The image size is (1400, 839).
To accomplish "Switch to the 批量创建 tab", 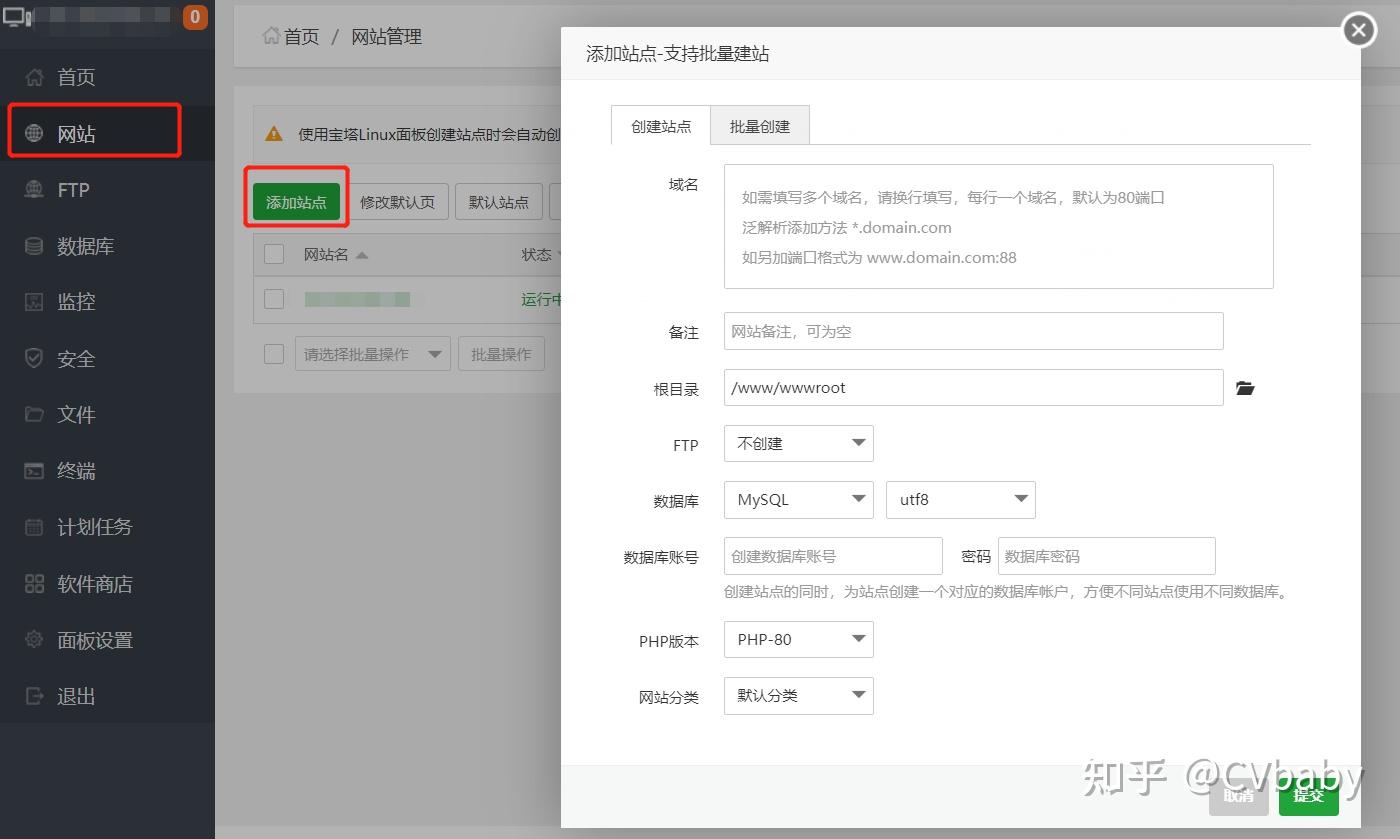I will pos(759,125).
